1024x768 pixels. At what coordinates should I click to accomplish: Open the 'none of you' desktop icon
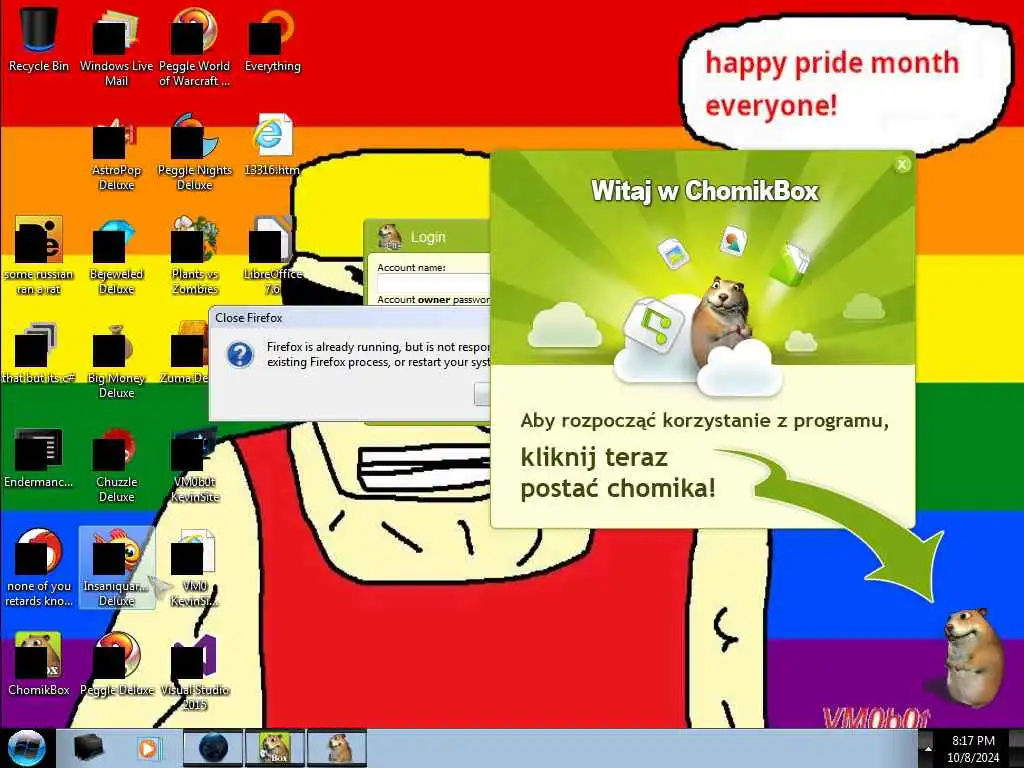pos(39,568)
